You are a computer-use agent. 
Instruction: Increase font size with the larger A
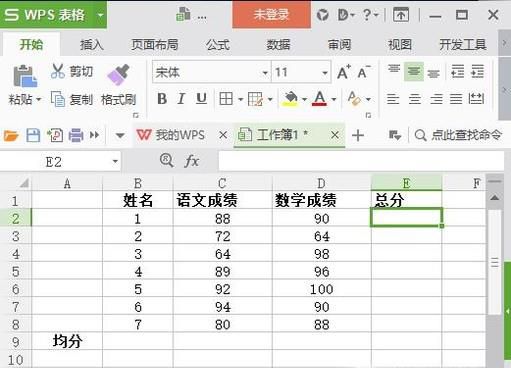click(343, 72)
